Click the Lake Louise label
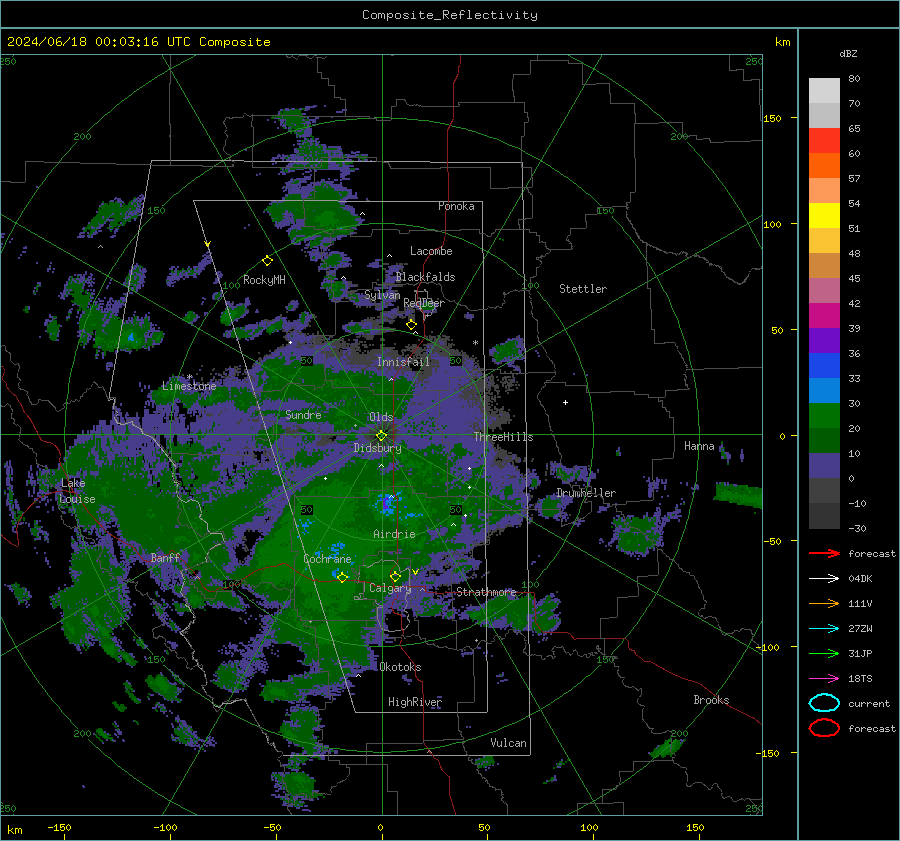Screen dimensions: 900x841 [x=77, y=491]
